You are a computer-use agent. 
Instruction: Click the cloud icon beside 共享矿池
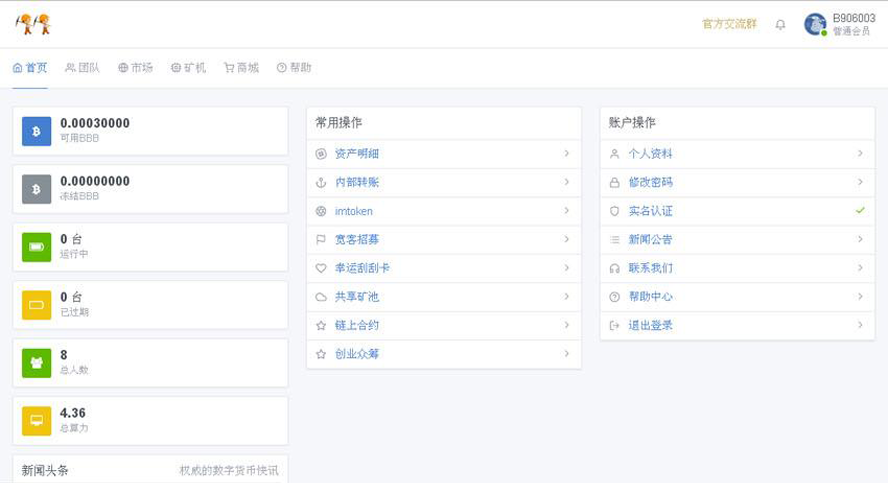(x=321, y=297)
